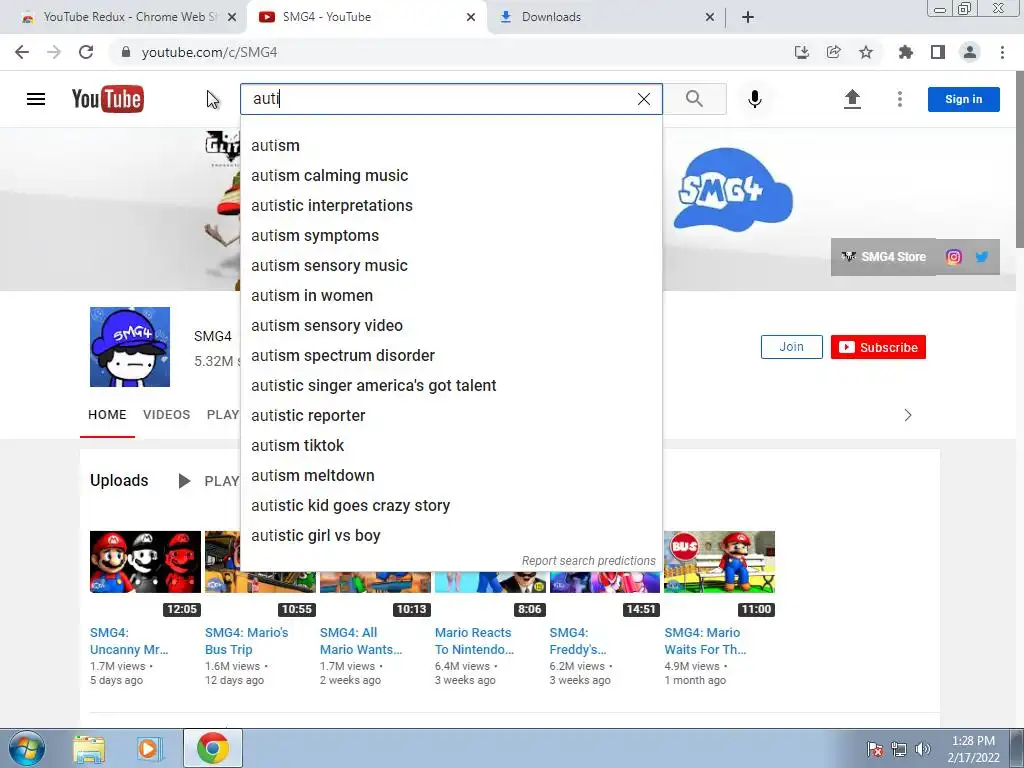Select 'autism sensory music' suggestion
The width and height of the screenshot is (1024, 768).
coord(451,266)
